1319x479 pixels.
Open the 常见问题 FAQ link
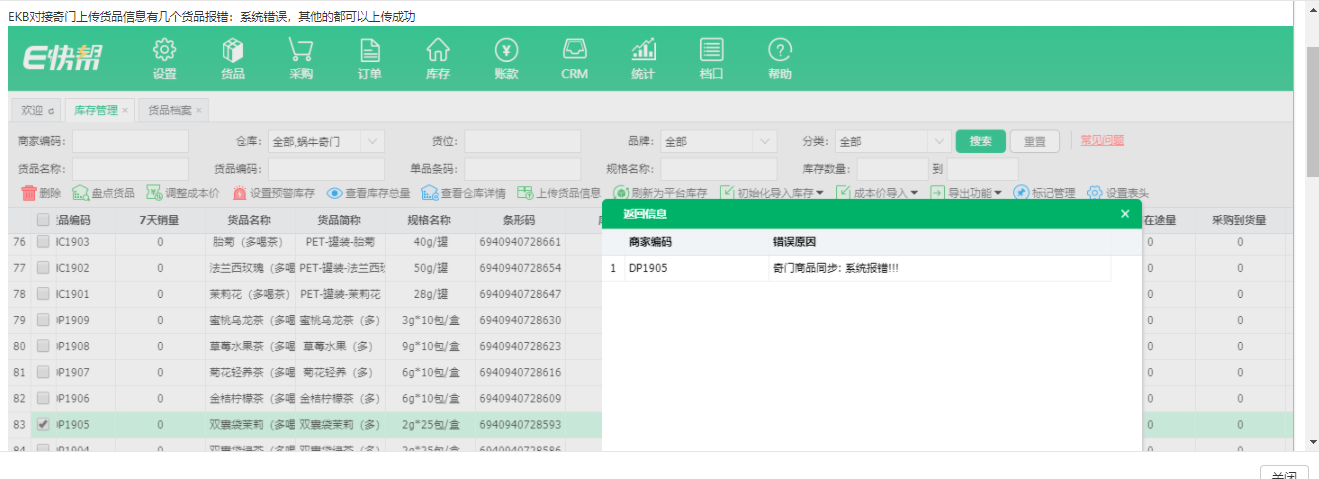[x=1102, y=141]
